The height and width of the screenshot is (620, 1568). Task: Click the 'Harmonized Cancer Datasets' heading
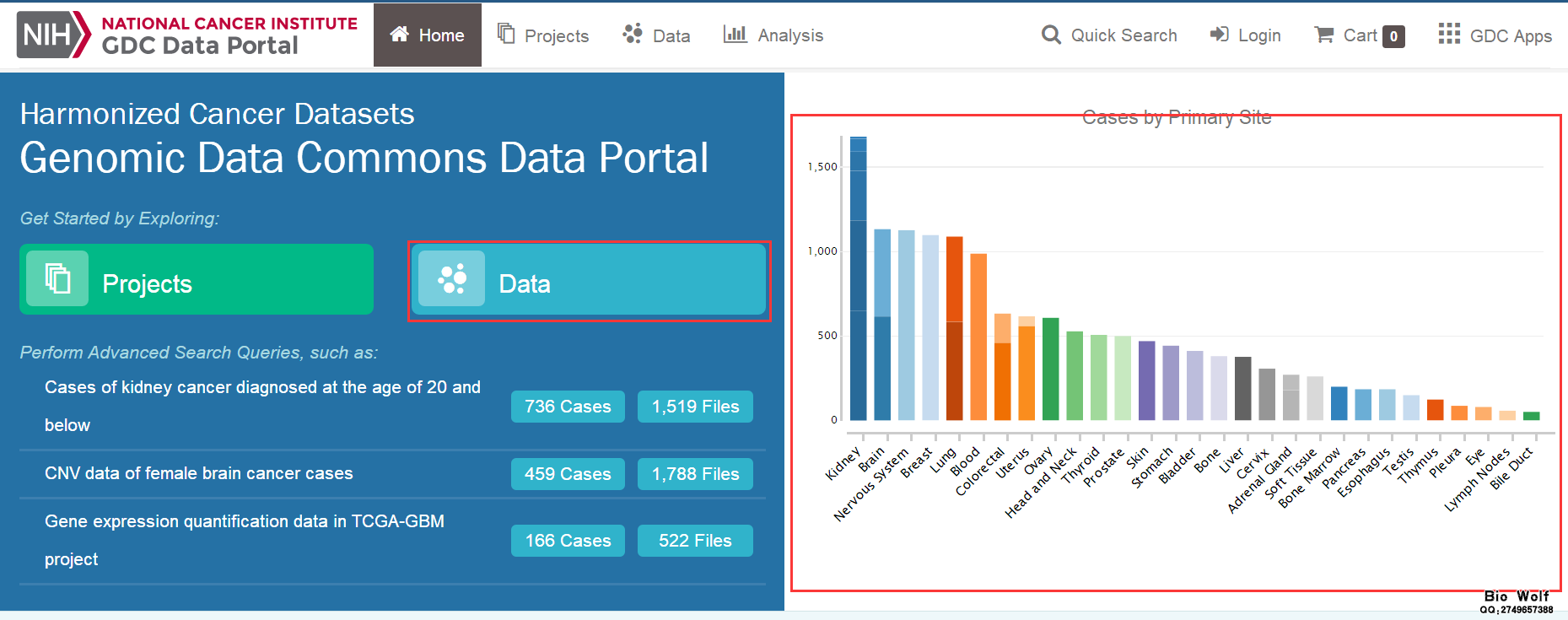(x=218, y=114)
